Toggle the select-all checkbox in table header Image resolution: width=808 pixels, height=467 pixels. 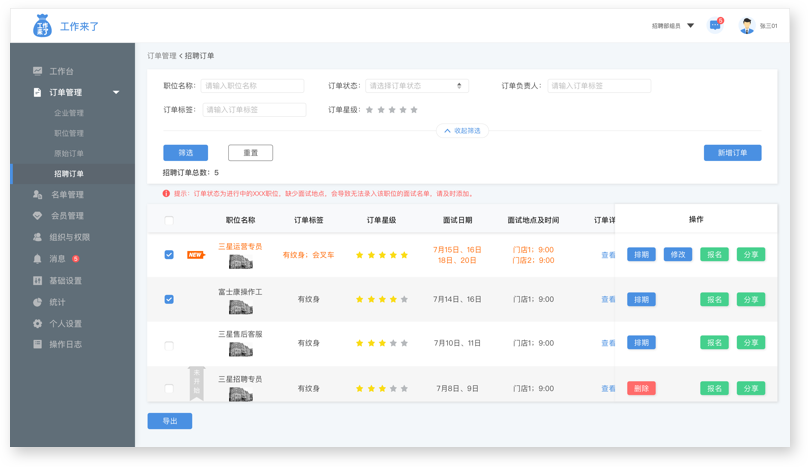click(169, 221)
